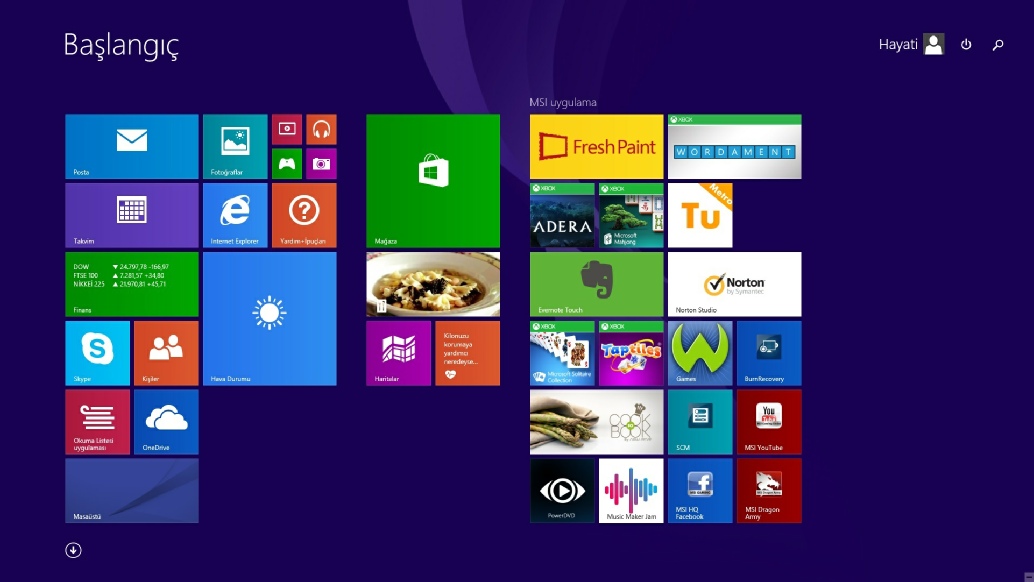Viewport: 1034px width, 582px height.
Task: Open the Music Maker Jam tile
Action: pos(631,491)
